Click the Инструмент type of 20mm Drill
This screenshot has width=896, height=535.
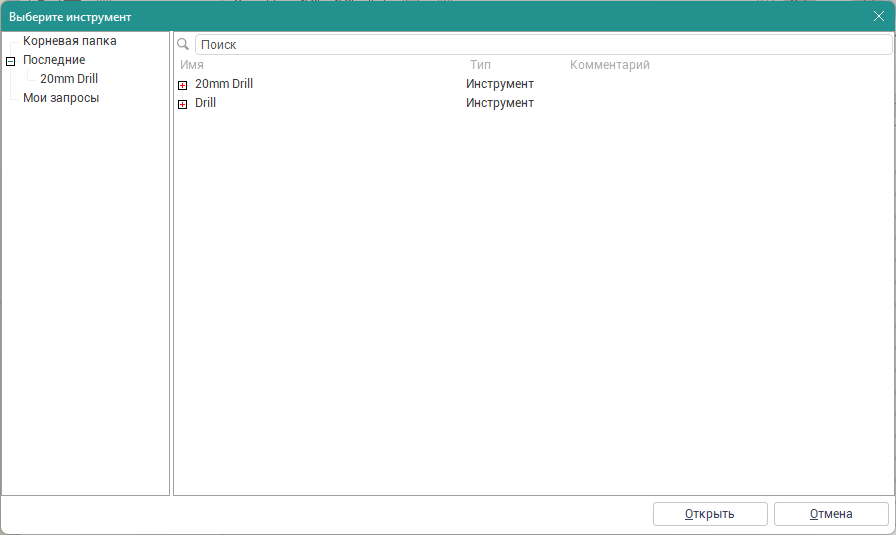point(499,84)
